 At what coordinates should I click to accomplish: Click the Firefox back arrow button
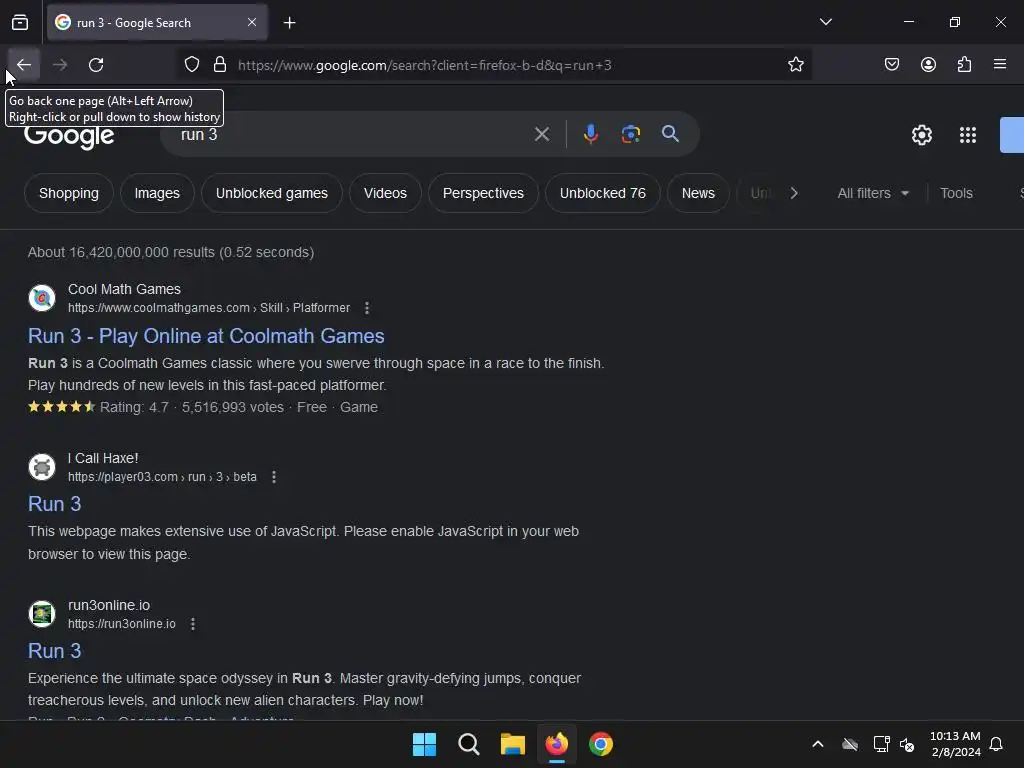coord(24,65)
